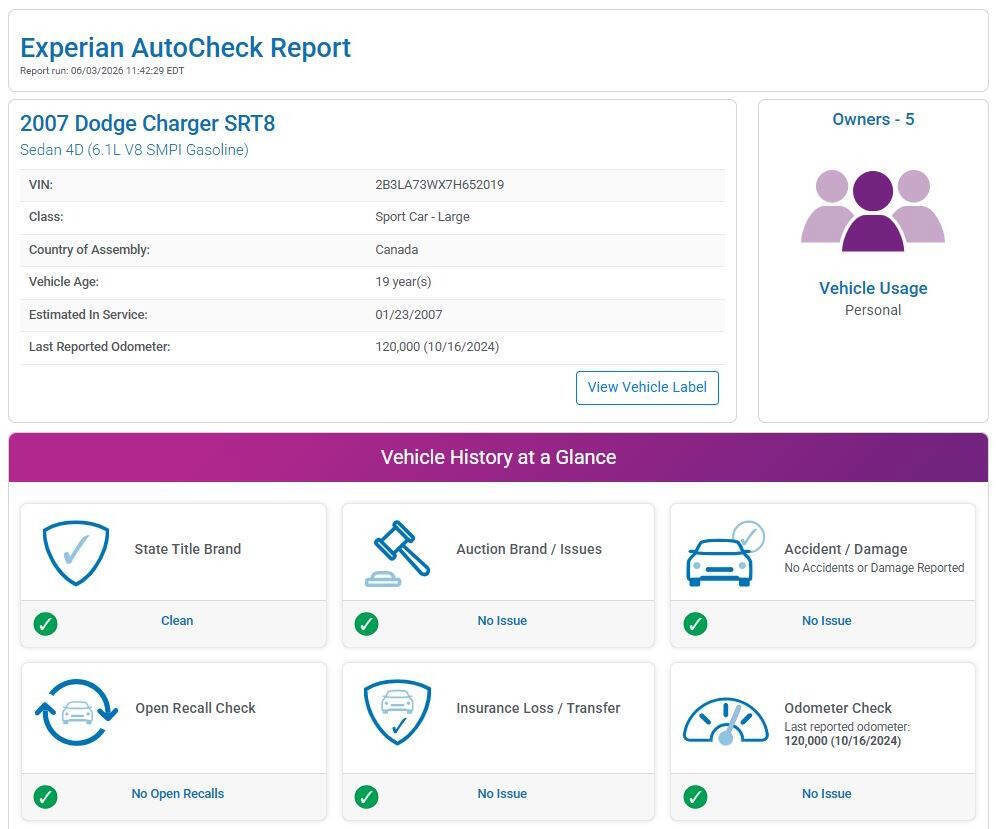Click the Open Recall Check arrows icon
996x829 pixels.
(x=76, y=712)
